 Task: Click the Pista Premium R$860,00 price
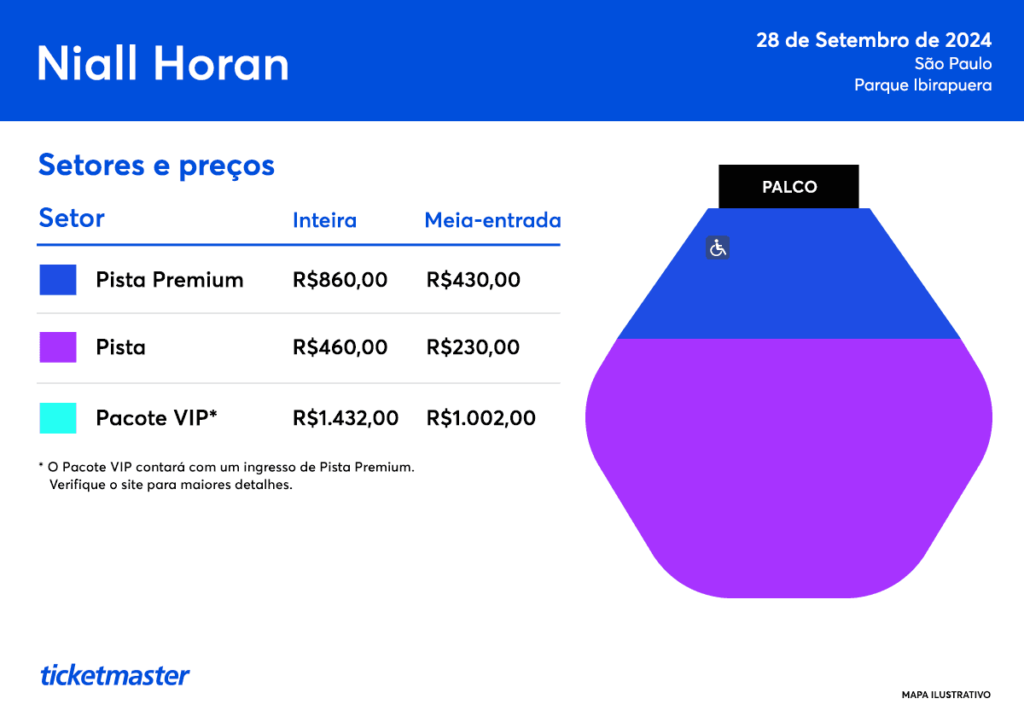[340, 280]
